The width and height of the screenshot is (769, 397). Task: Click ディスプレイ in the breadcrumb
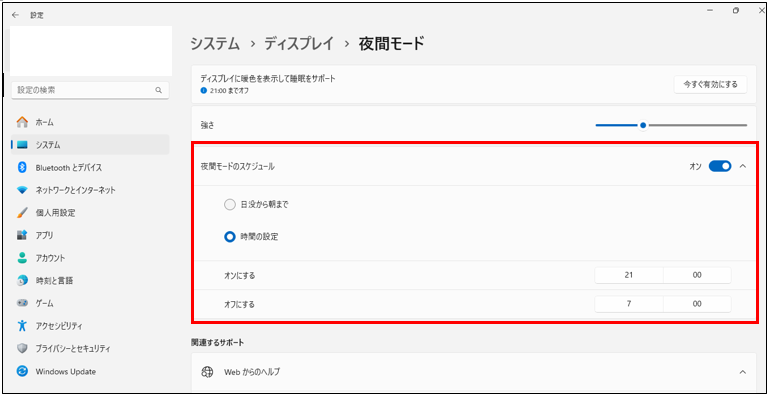tap(299, 44)
